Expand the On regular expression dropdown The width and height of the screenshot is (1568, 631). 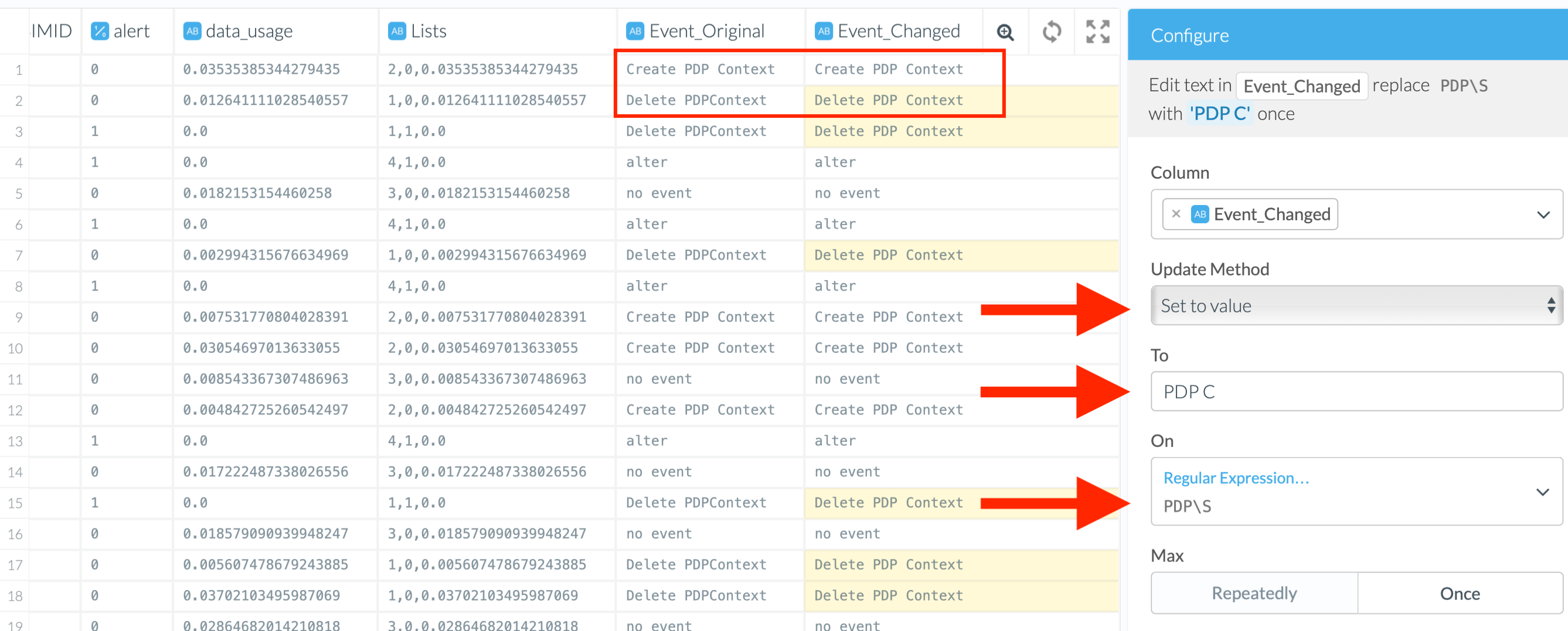click(1542, 492)
